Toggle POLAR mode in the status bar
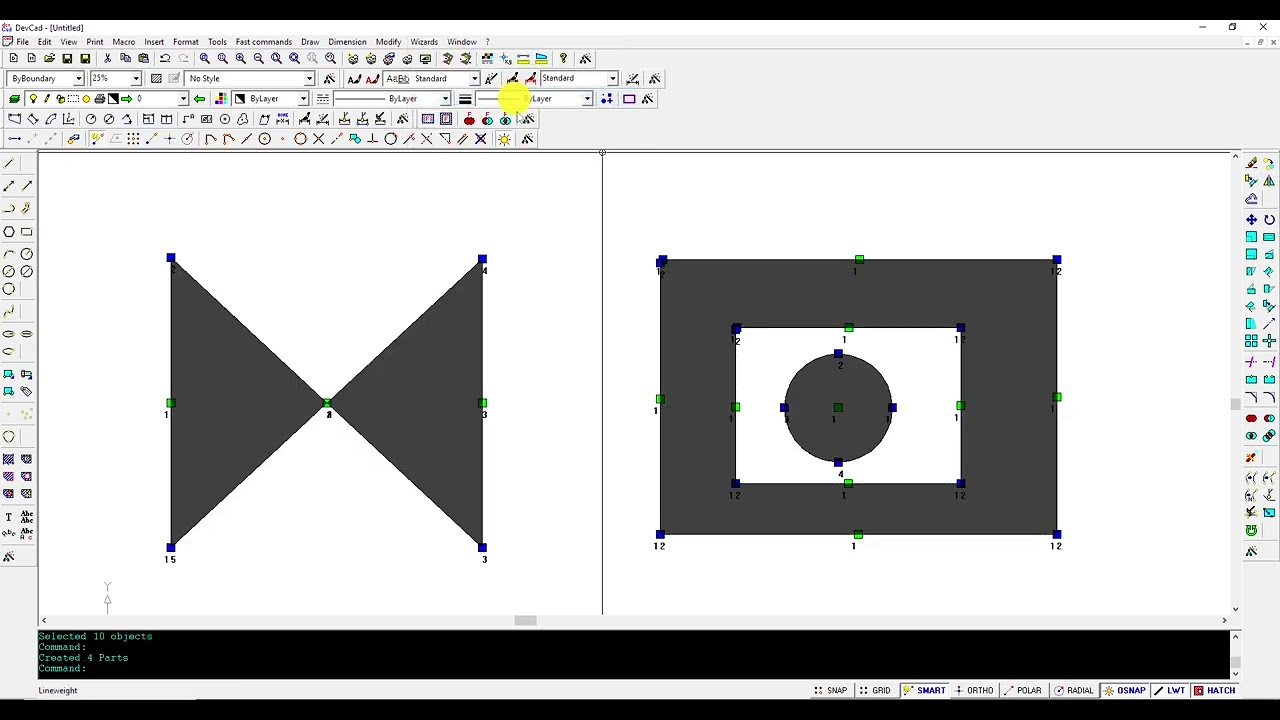 click(1023, 691)
